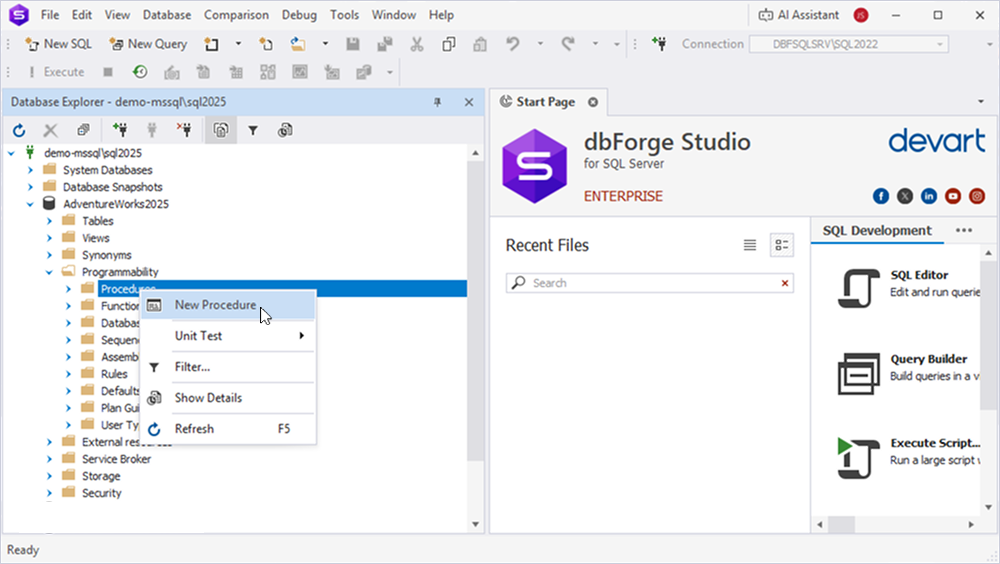
Task: Click the three-dots more tabs button
Action: (x=964, y=230)
